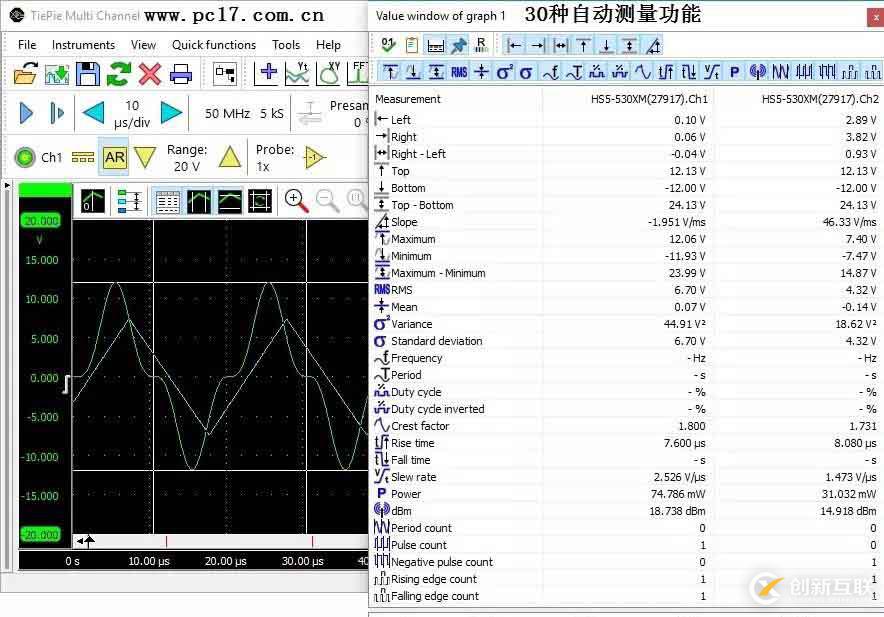This screenshot has width=884, height=617.
Task: Increase time base with right cyan arrow
Action: tap(171, 113)
